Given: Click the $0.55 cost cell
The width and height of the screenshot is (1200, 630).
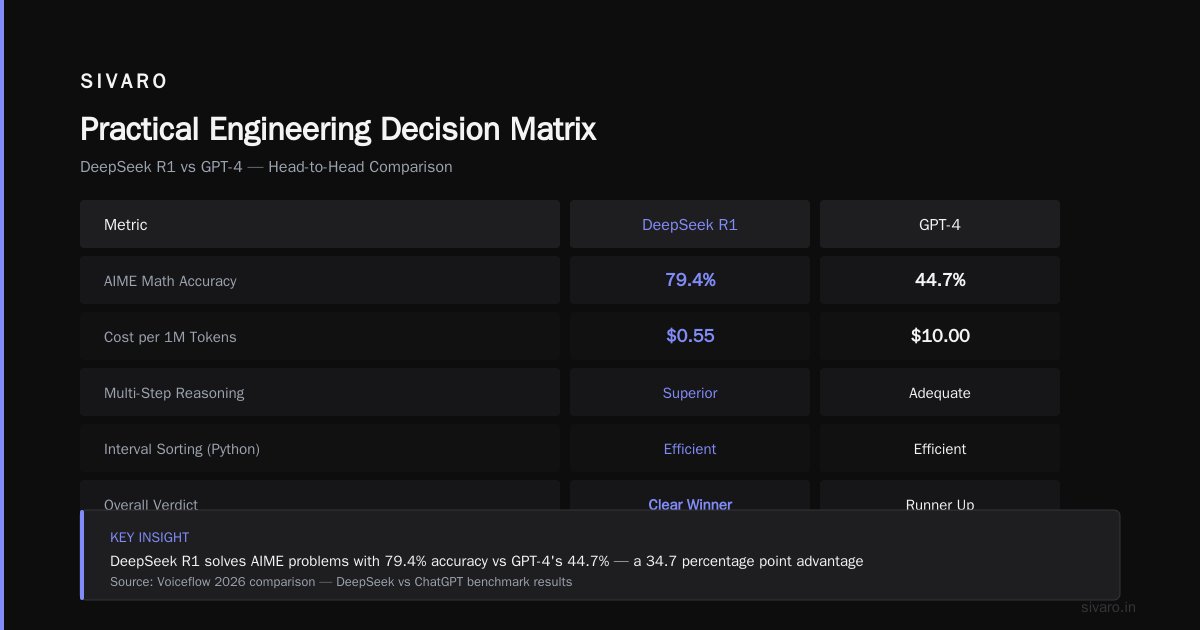Looking at the screenshot, I should [690, 336].
